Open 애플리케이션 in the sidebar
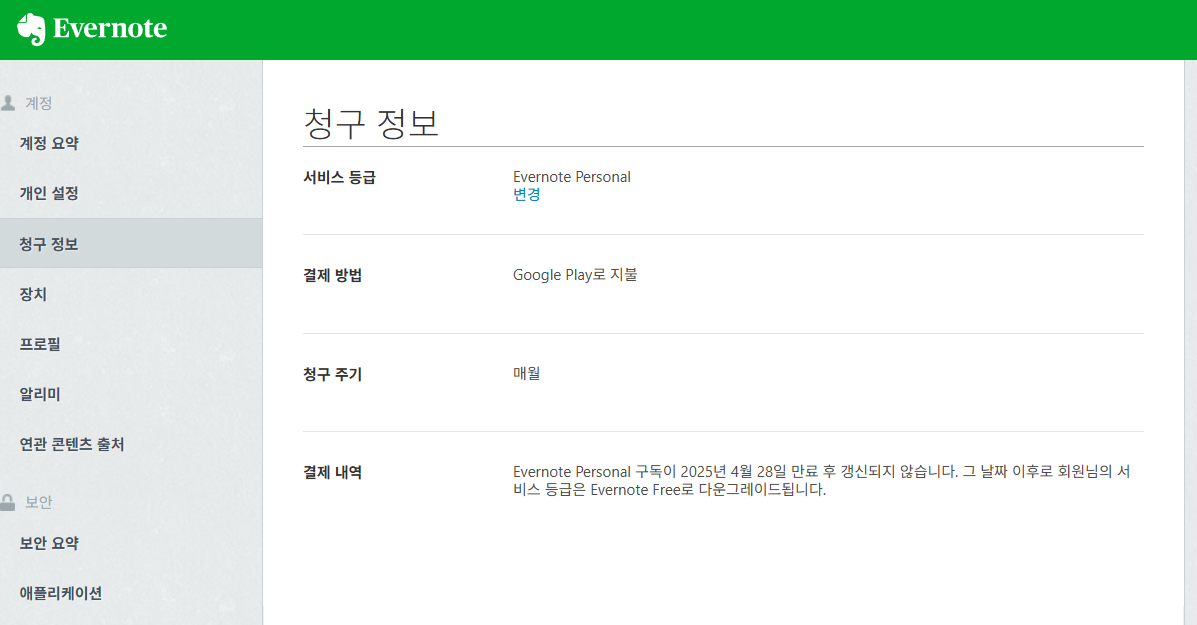 [x=60, y=593]
